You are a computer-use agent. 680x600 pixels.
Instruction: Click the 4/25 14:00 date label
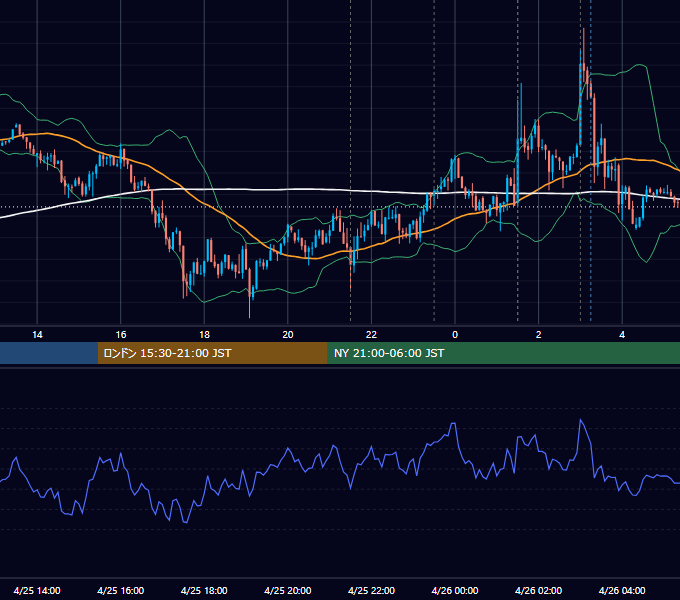pos(37,590)
